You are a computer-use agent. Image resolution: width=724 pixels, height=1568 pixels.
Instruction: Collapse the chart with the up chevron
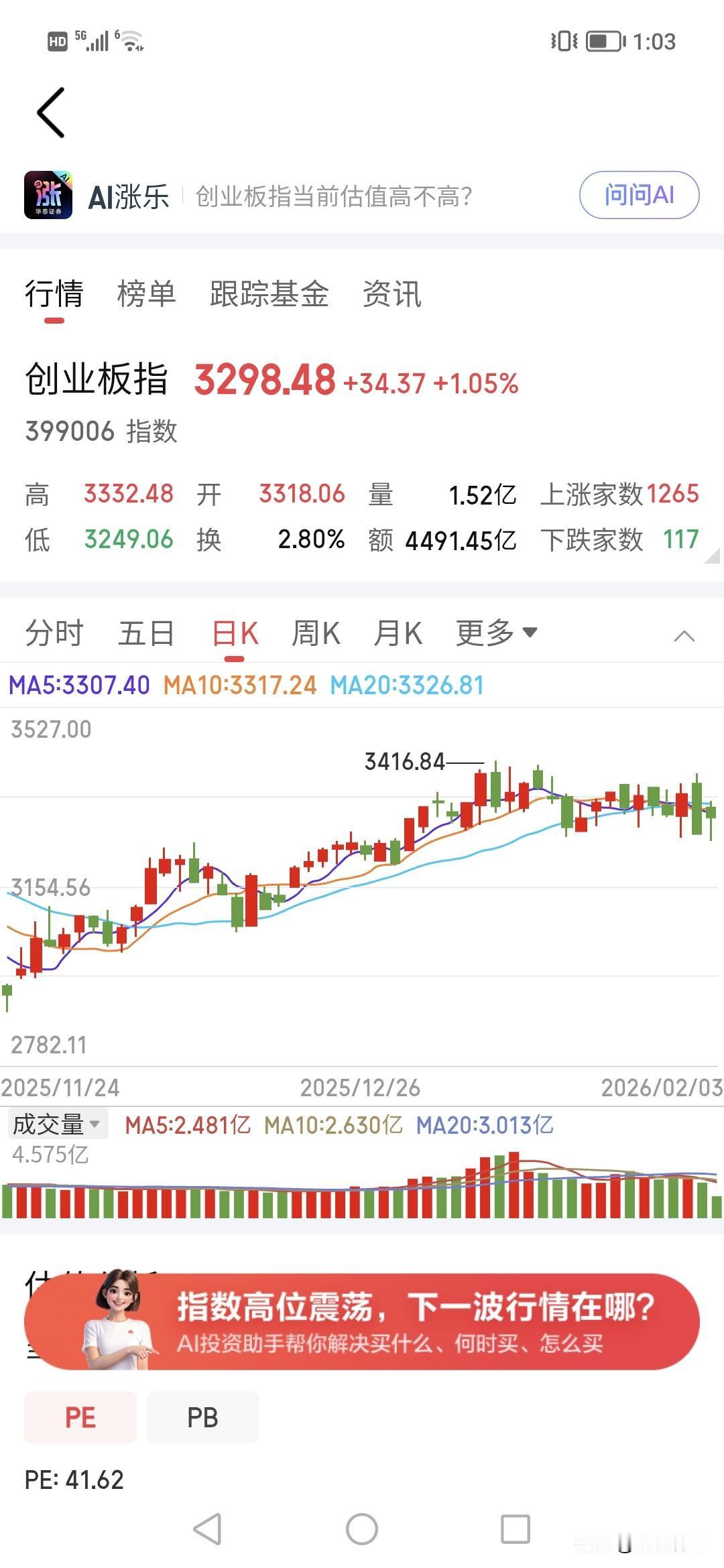(x=684, y=635)
